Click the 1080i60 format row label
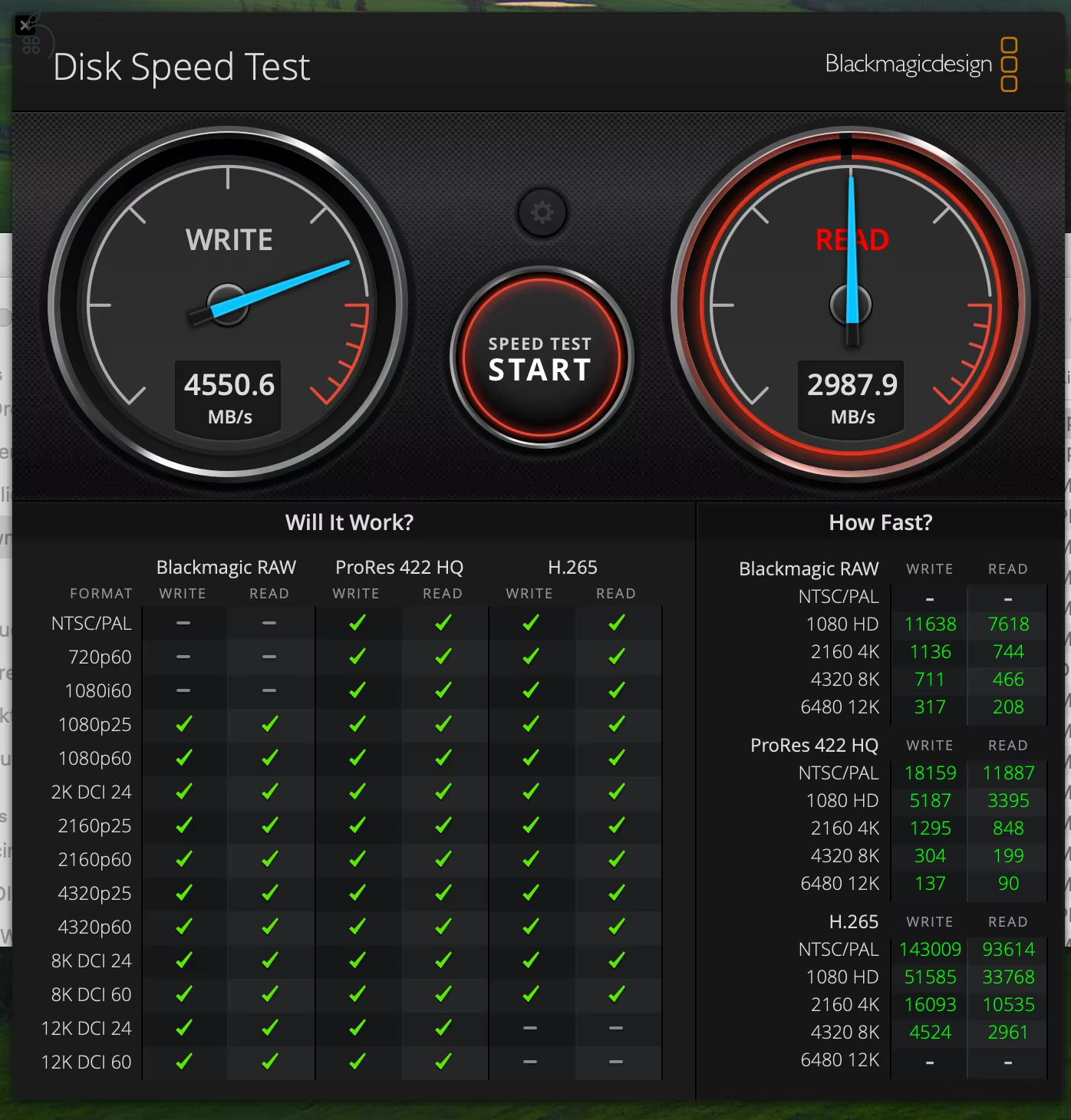This screenshot has width=1071, height=1120. click(x=98, y=691)
